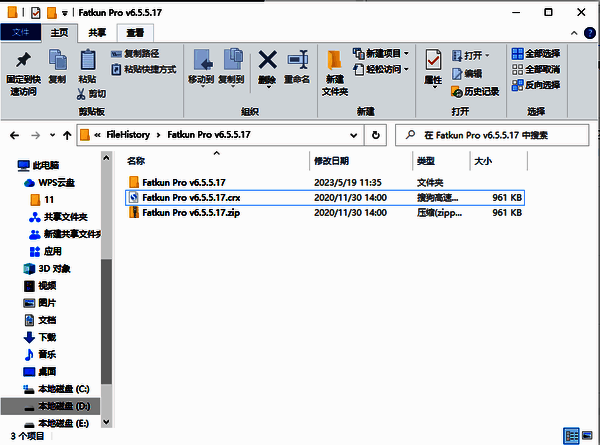
Task: Expand the Easy access (轻松访问) dropdown
Action: [380, 69]
